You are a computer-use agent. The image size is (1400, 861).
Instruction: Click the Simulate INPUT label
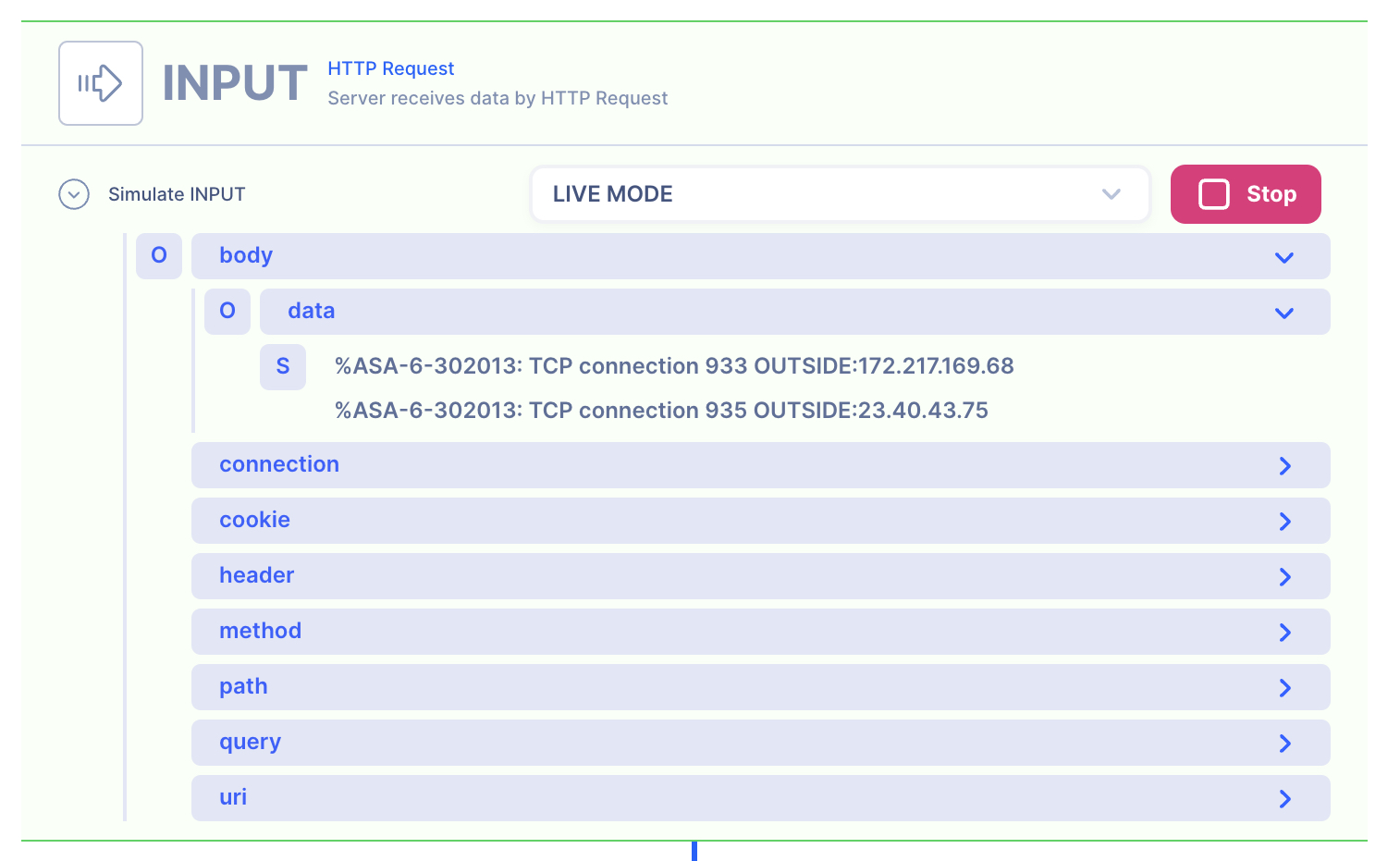click(x=177, y=194)
